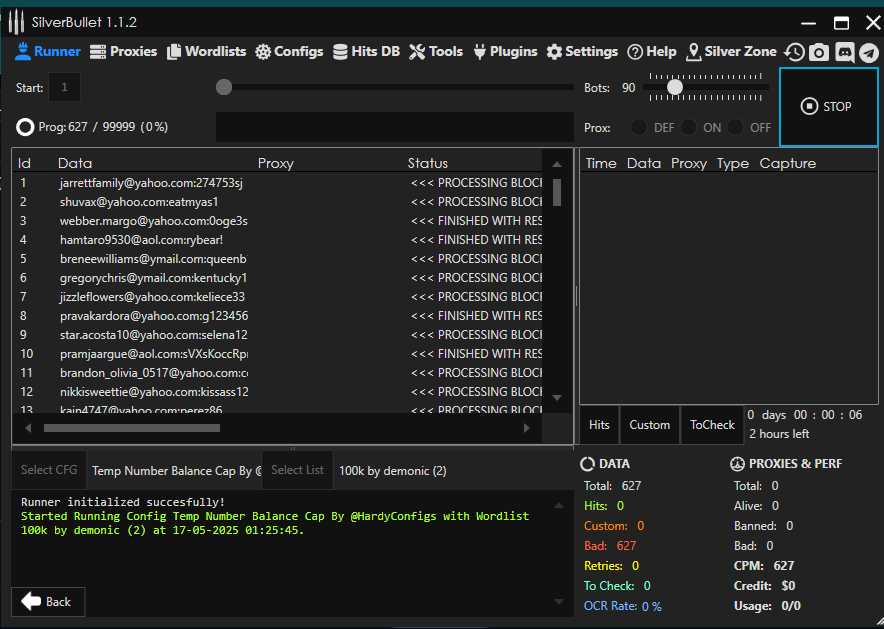This screenshot has height=629, width=884.
Task: Click 'Runner initialized succesfully!' log line
Action: (123, 502)
